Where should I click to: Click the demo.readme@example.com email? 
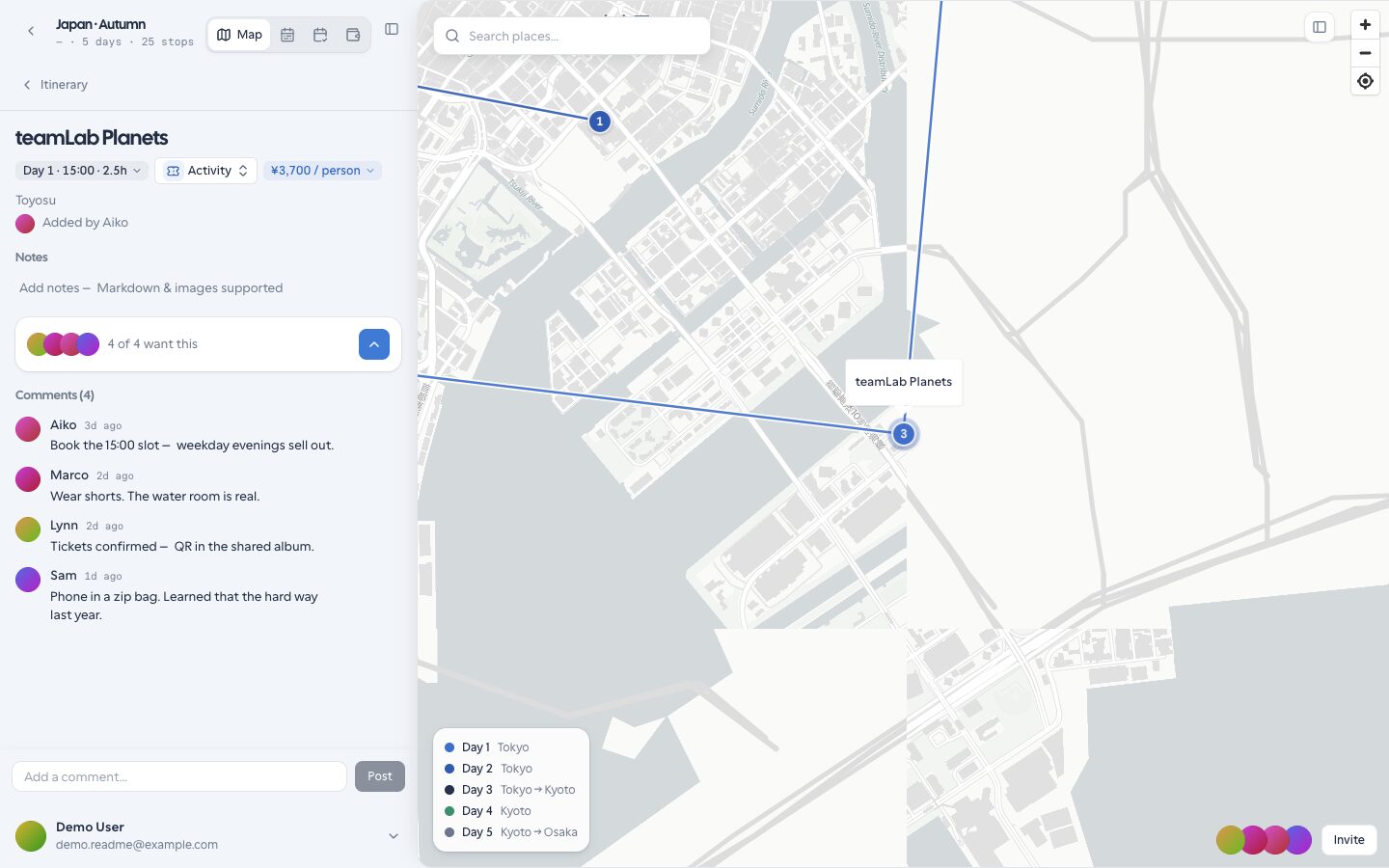click(137, 845)
